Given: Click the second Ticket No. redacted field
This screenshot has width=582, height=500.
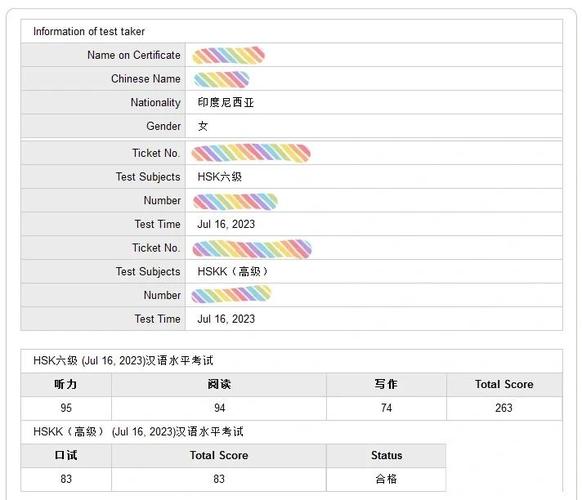Looking at the screenshot, I should 252,249.
